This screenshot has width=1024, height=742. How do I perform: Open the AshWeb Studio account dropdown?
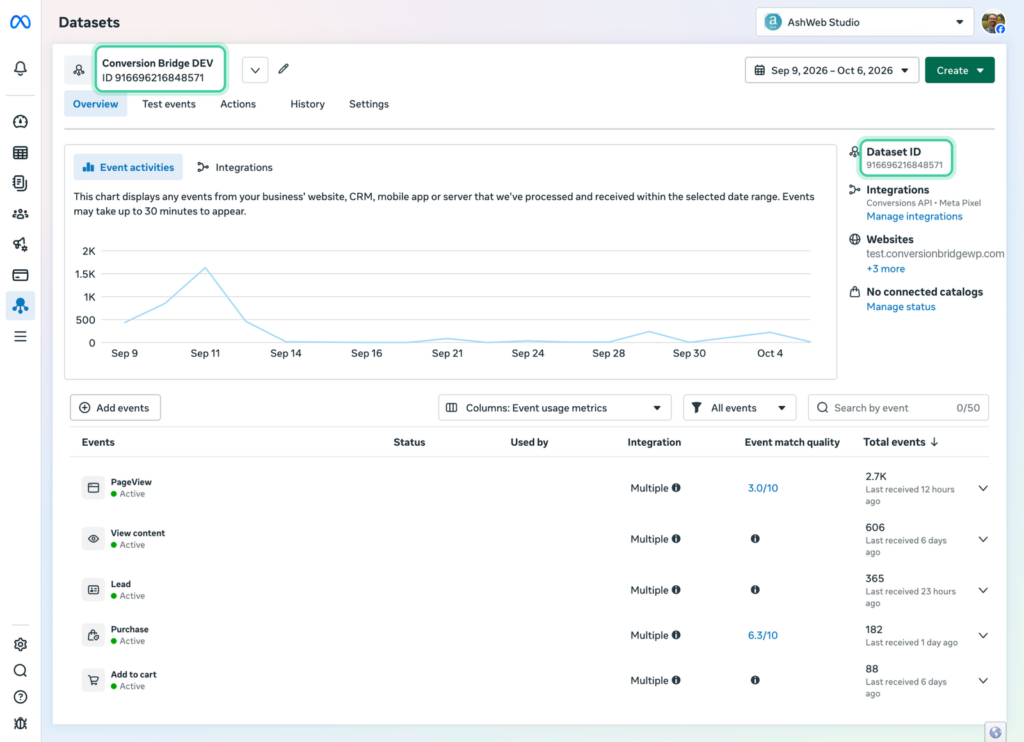pos(865,22)
